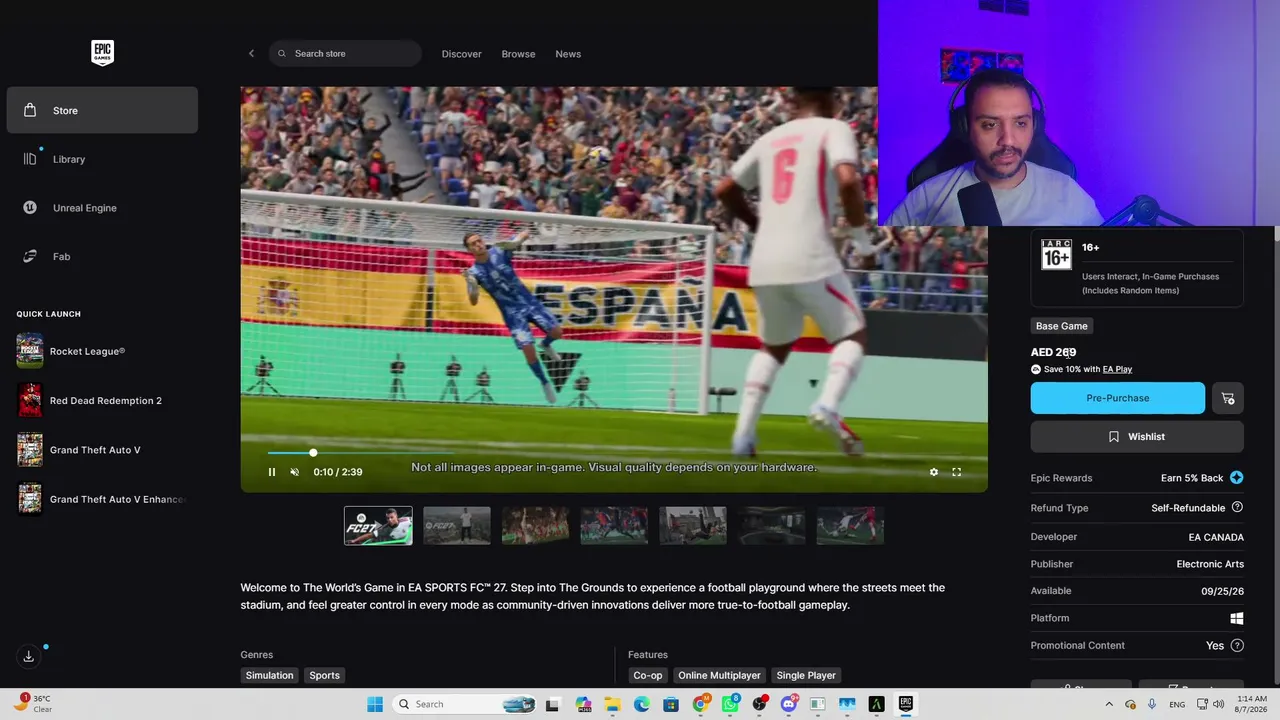Open the EA Play link
The image size is (1280, 720).
tap(1117, 369)
